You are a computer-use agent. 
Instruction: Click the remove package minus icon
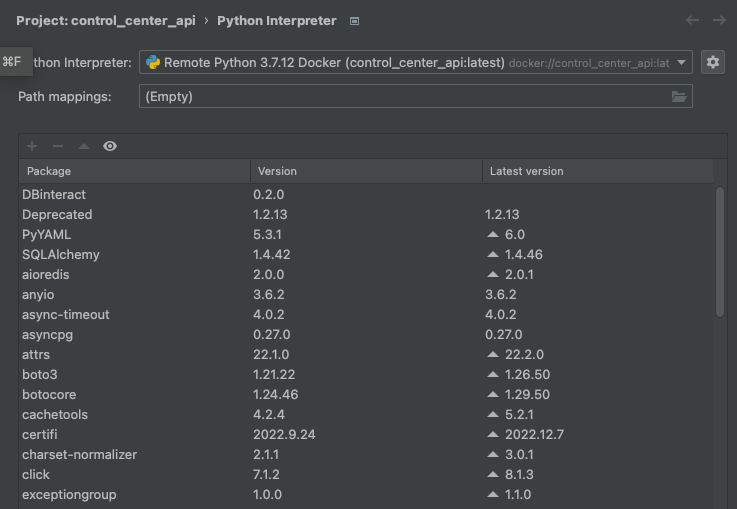click(x=58, y=146)
